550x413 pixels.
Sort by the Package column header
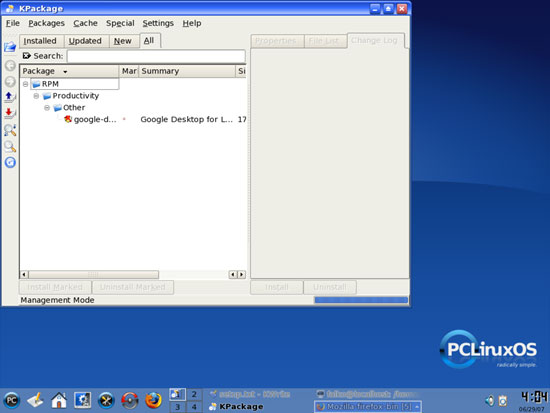(69, 71)
